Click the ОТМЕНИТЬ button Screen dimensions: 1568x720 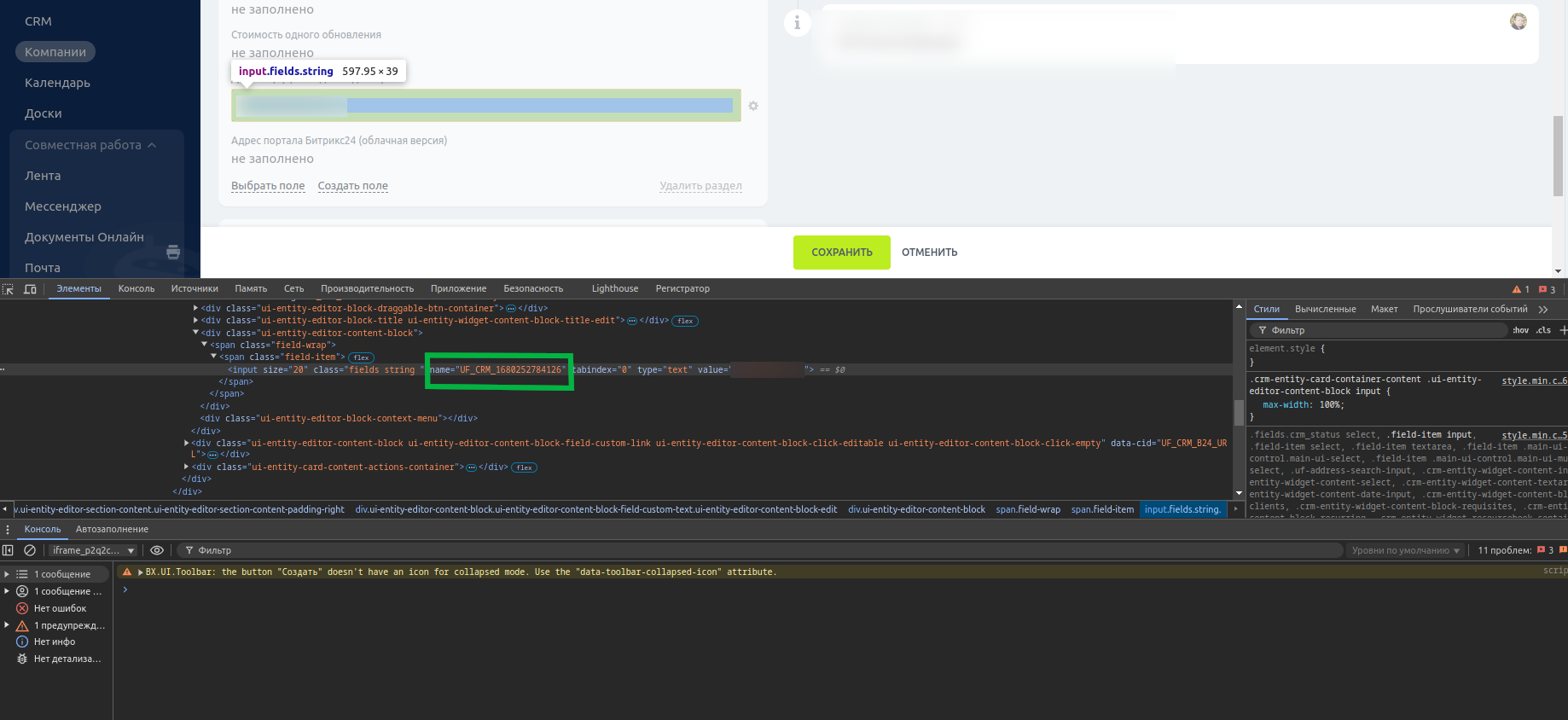tap(930, 253)
